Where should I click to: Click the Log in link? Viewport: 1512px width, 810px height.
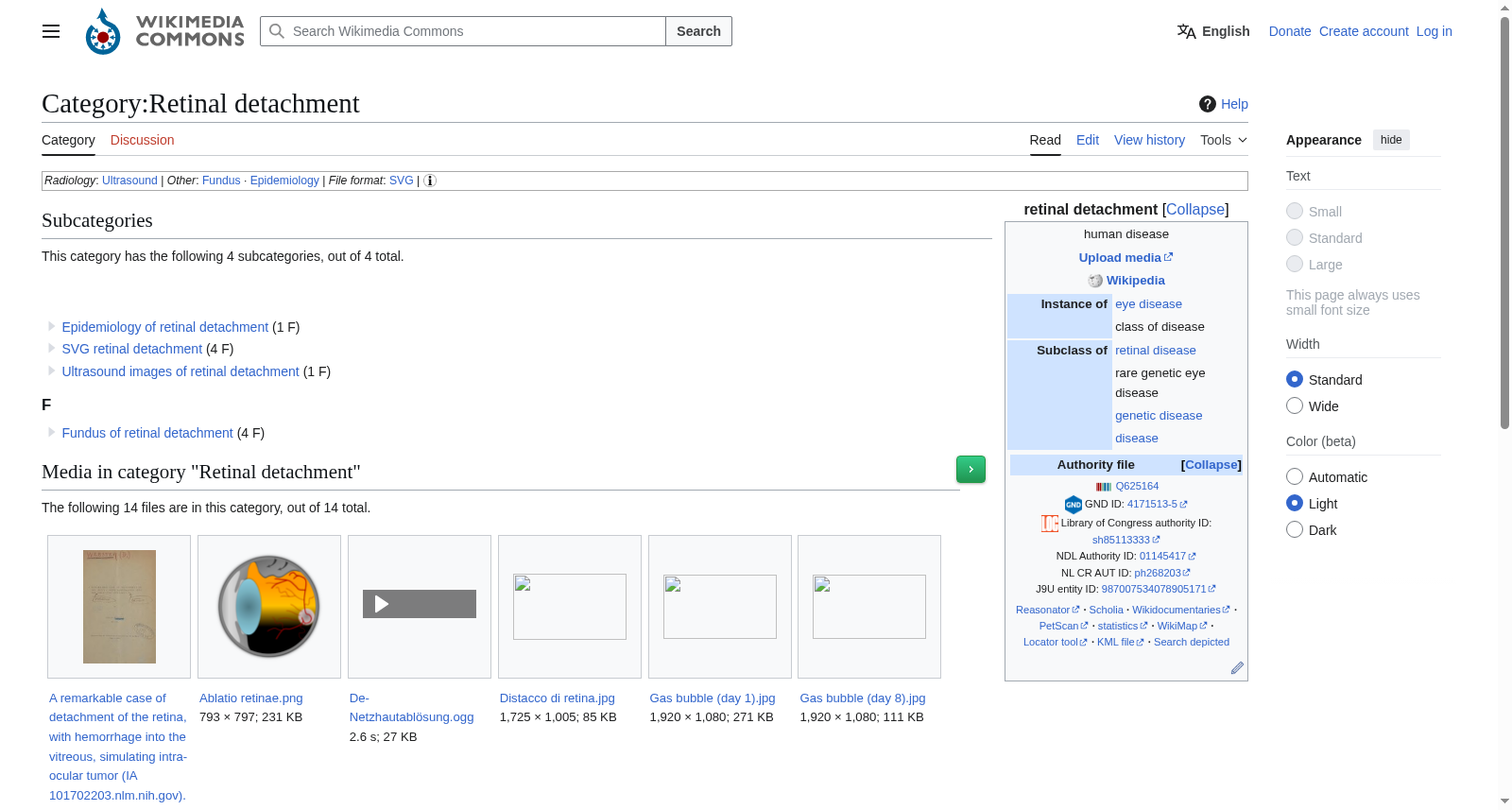pyautogui.click(x=1434, y=31)
